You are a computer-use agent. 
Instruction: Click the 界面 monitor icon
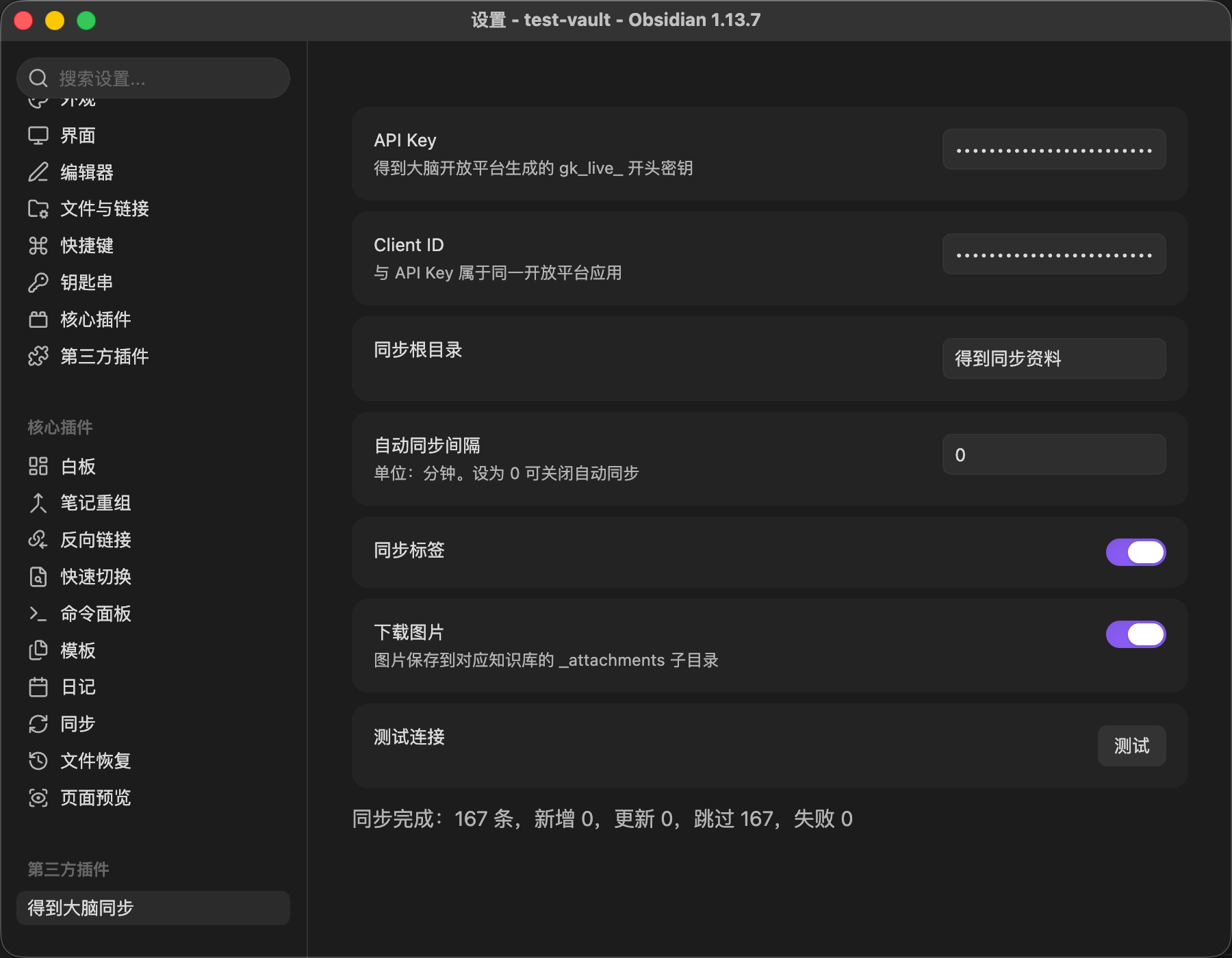pyautogui.click(x=38, y=135)
